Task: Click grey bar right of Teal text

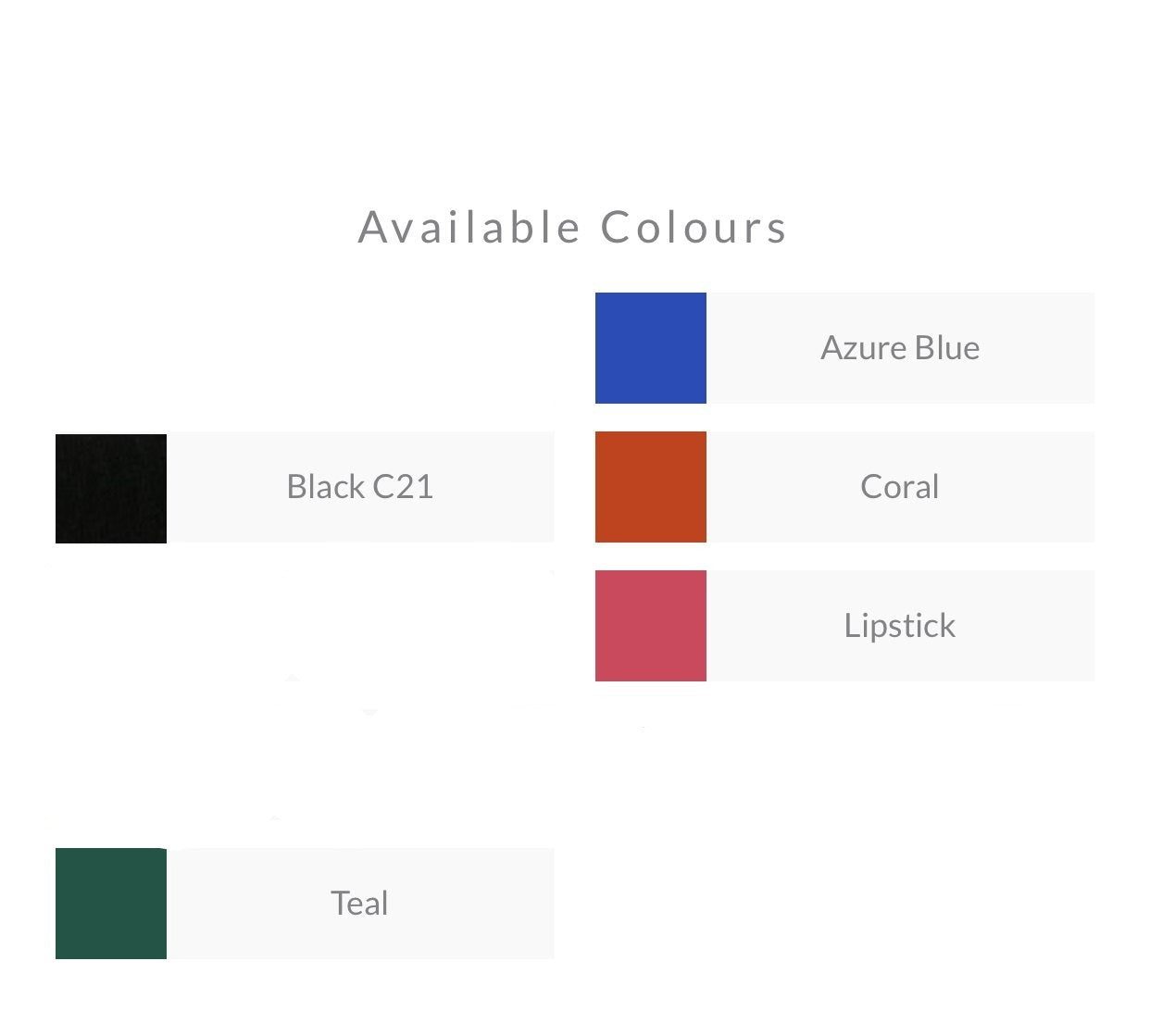Action: pyautogui.click(x=471, y=904)
